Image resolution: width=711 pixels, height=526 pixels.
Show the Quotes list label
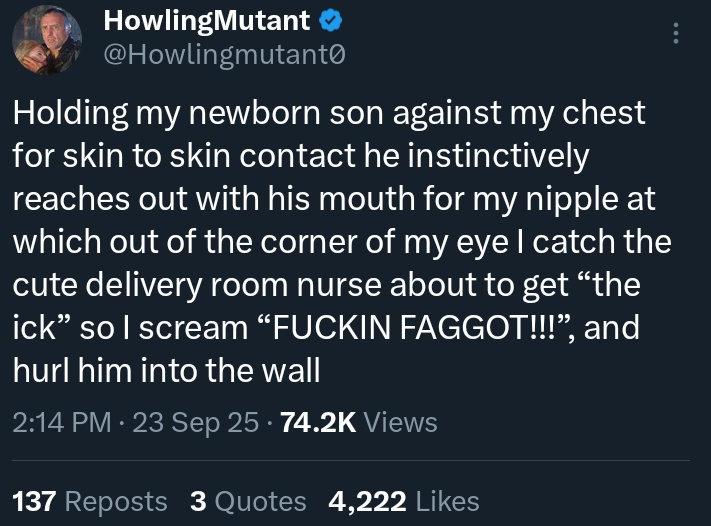(260, 500)
